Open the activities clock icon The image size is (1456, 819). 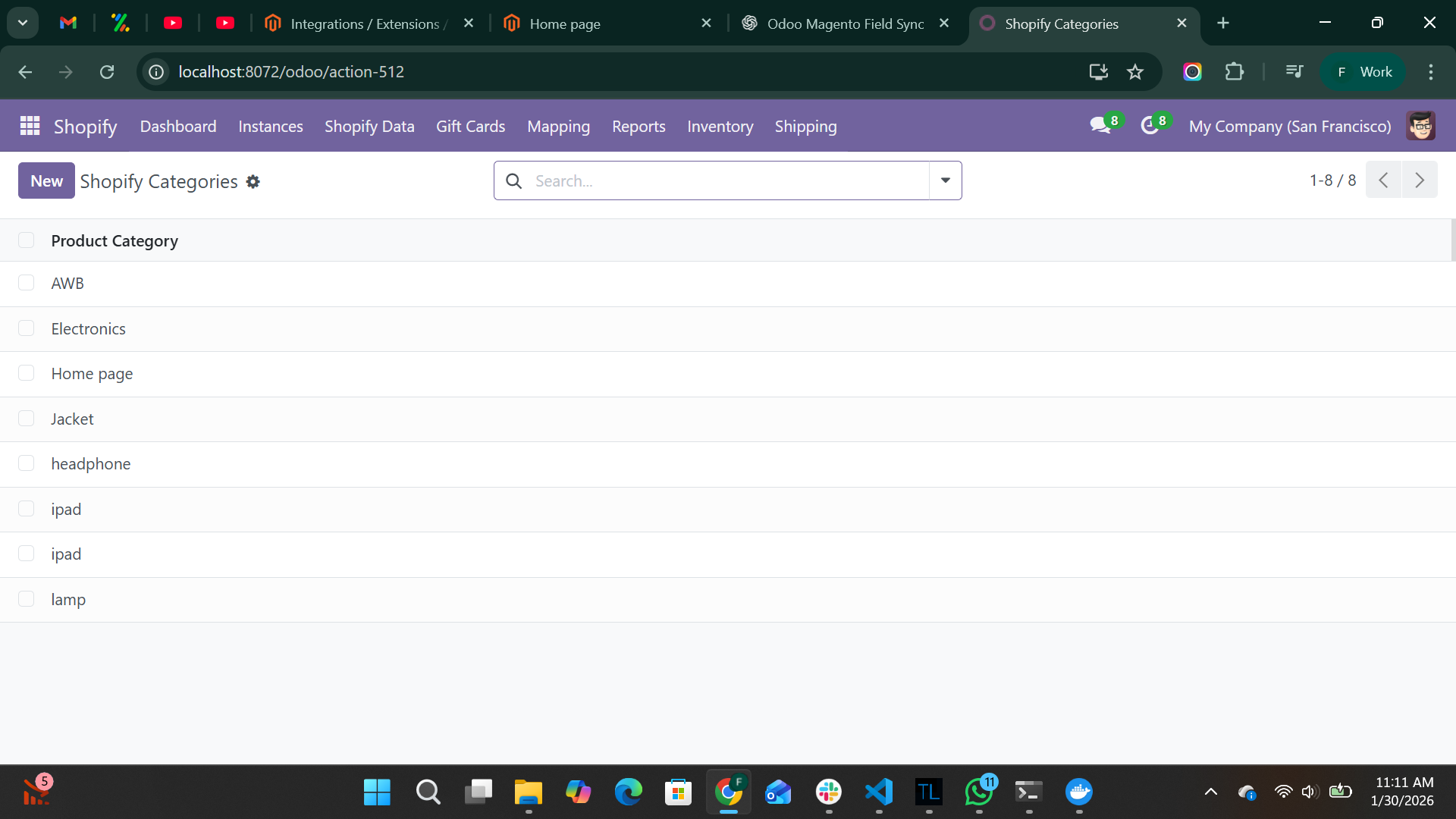point(1150,126)
